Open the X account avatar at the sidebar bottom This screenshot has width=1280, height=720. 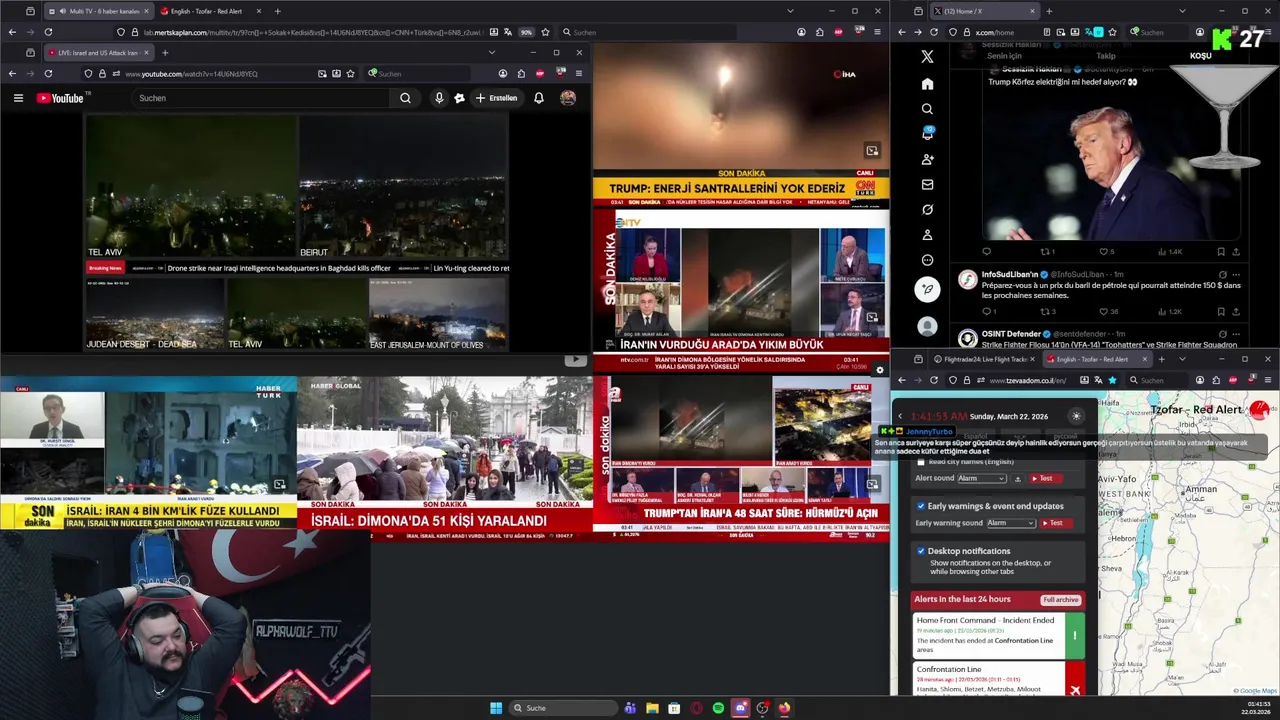pos(927,326)
